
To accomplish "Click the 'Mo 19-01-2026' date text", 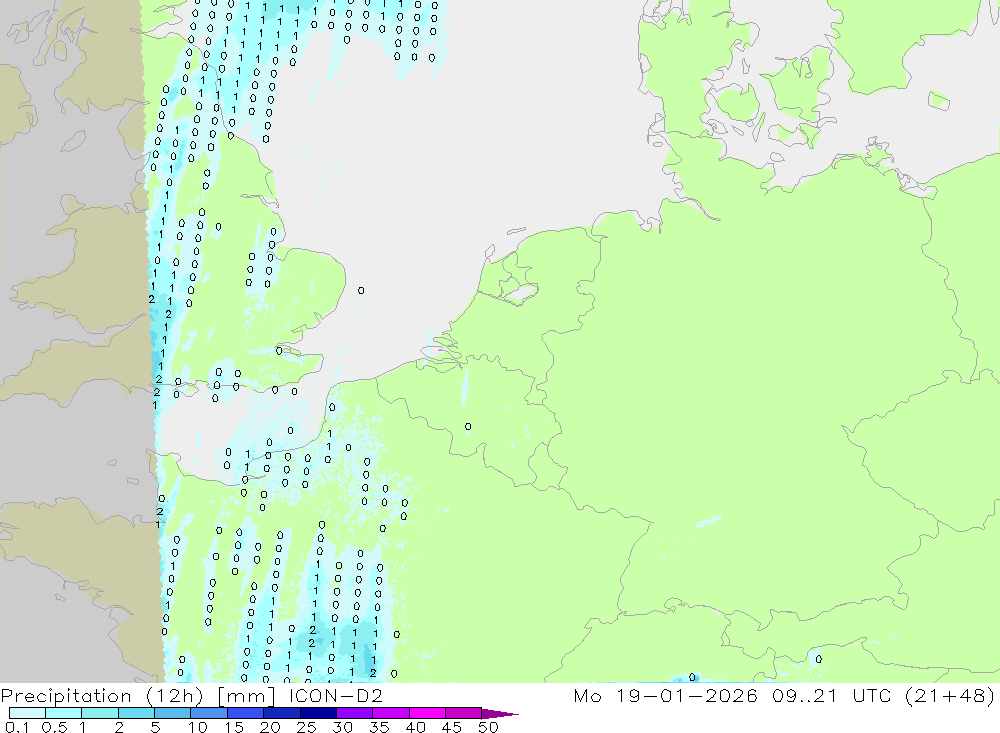I will coord(666,695).
